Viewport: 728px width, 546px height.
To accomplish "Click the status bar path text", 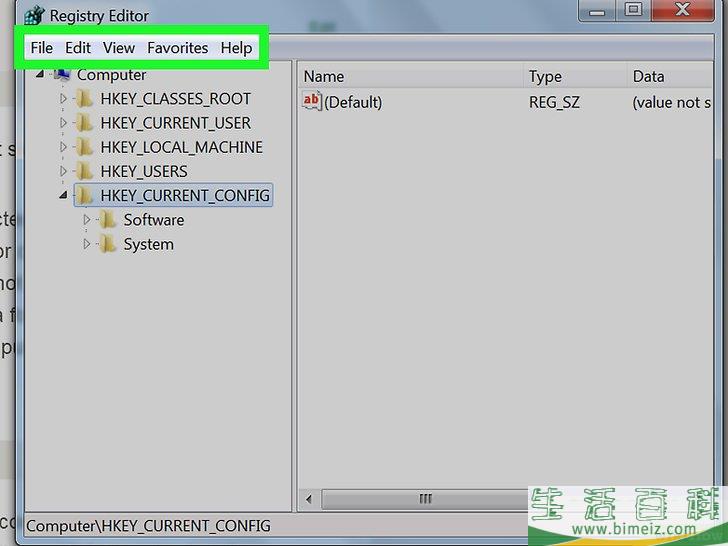I will tap(148, 526).
